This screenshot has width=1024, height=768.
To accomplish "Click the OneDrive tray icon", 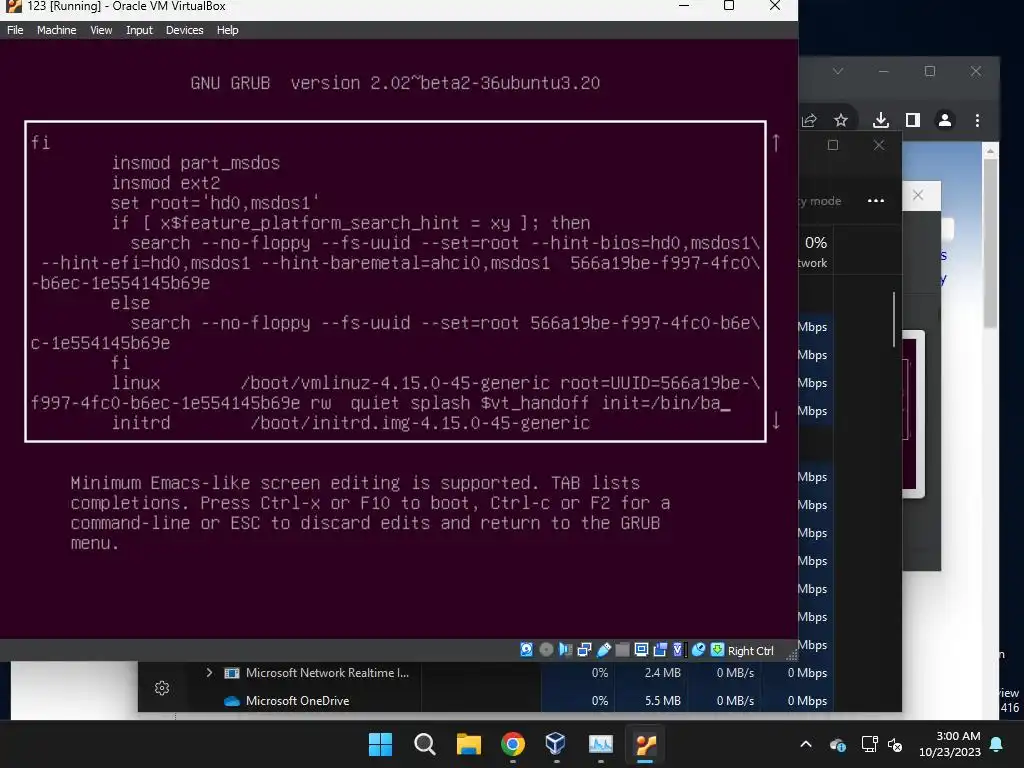I will pyautogui.click(x=838, y=744).
